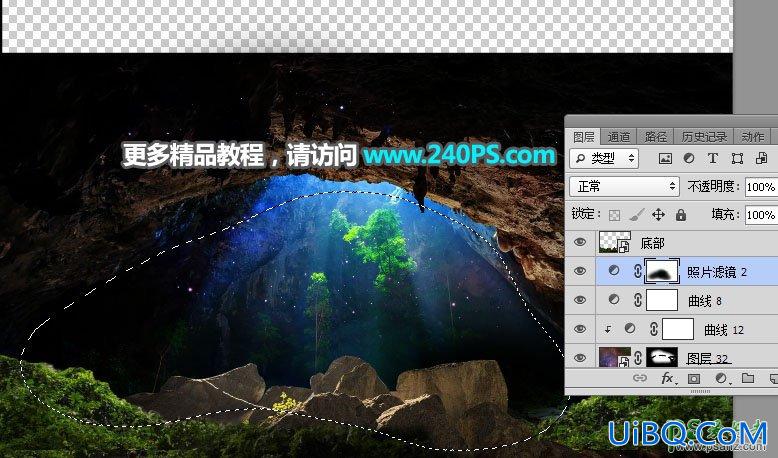Screen dimensions: 778x458
Task: Filter layers by type (T) icon
Action: tap(713, 158)
